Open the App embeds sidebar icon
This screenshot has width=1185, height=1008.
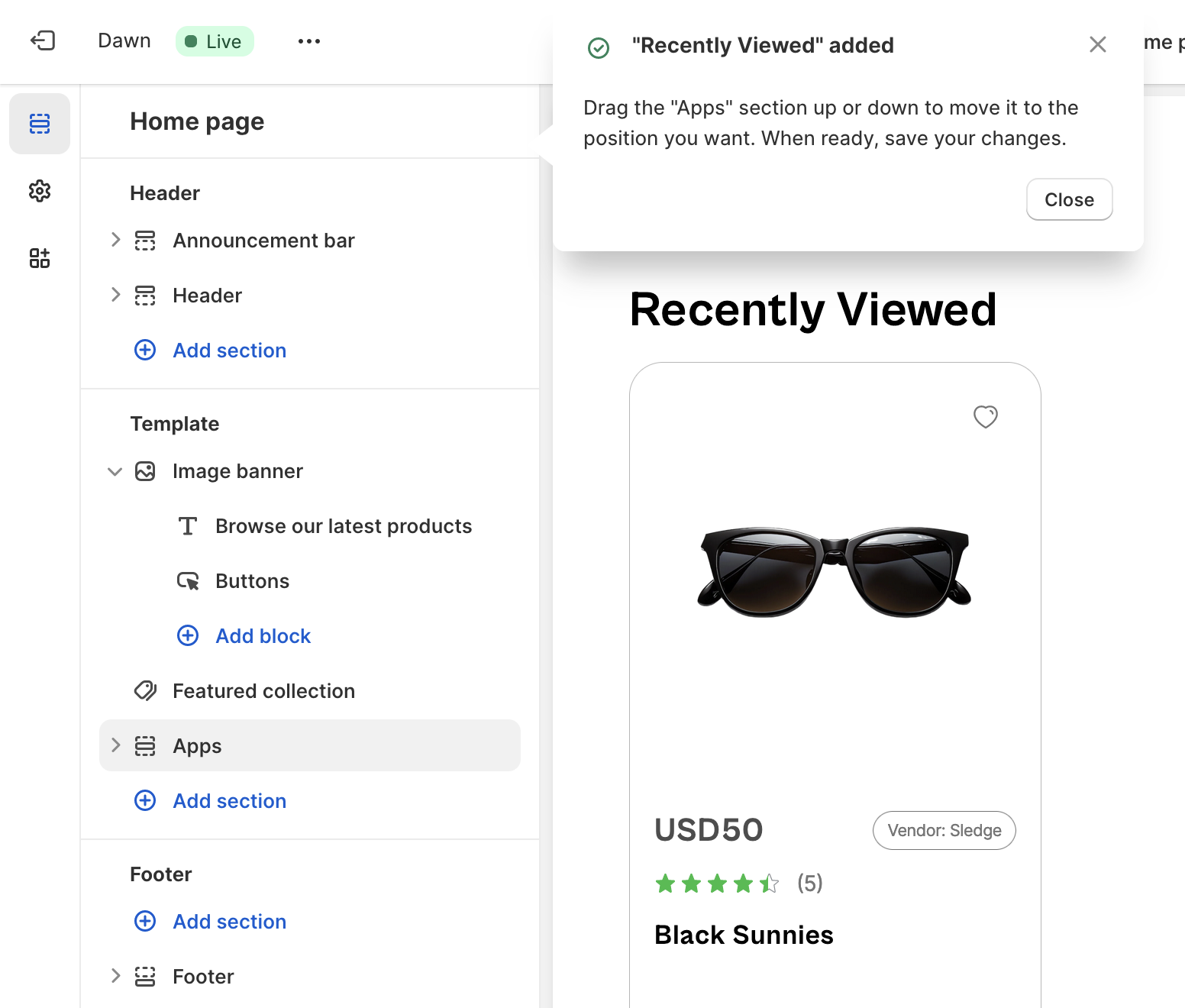tap(40, 258)
